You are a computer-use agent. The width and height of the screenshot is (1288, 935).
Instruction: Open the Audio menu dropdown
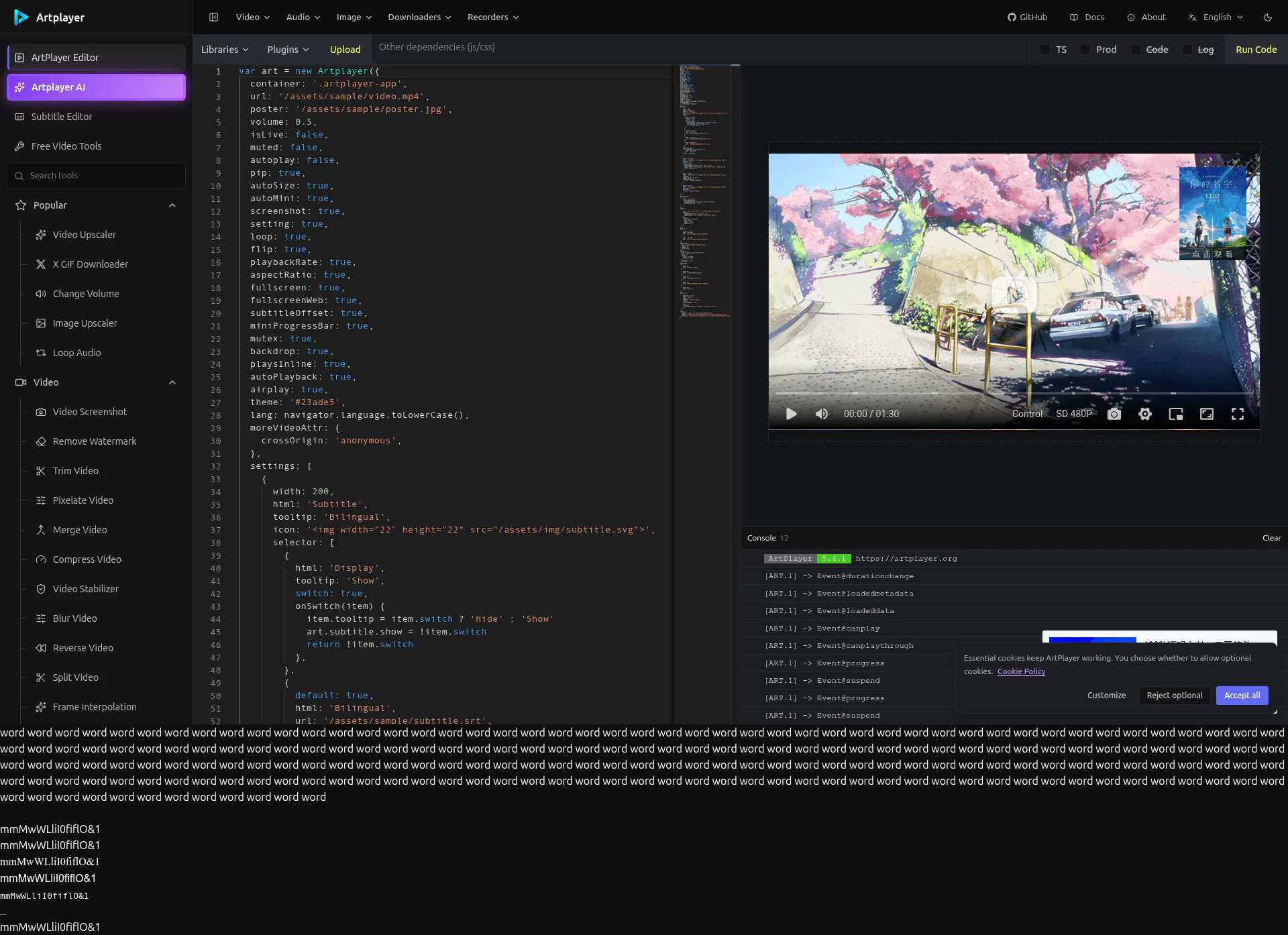(x=303, y=17)
